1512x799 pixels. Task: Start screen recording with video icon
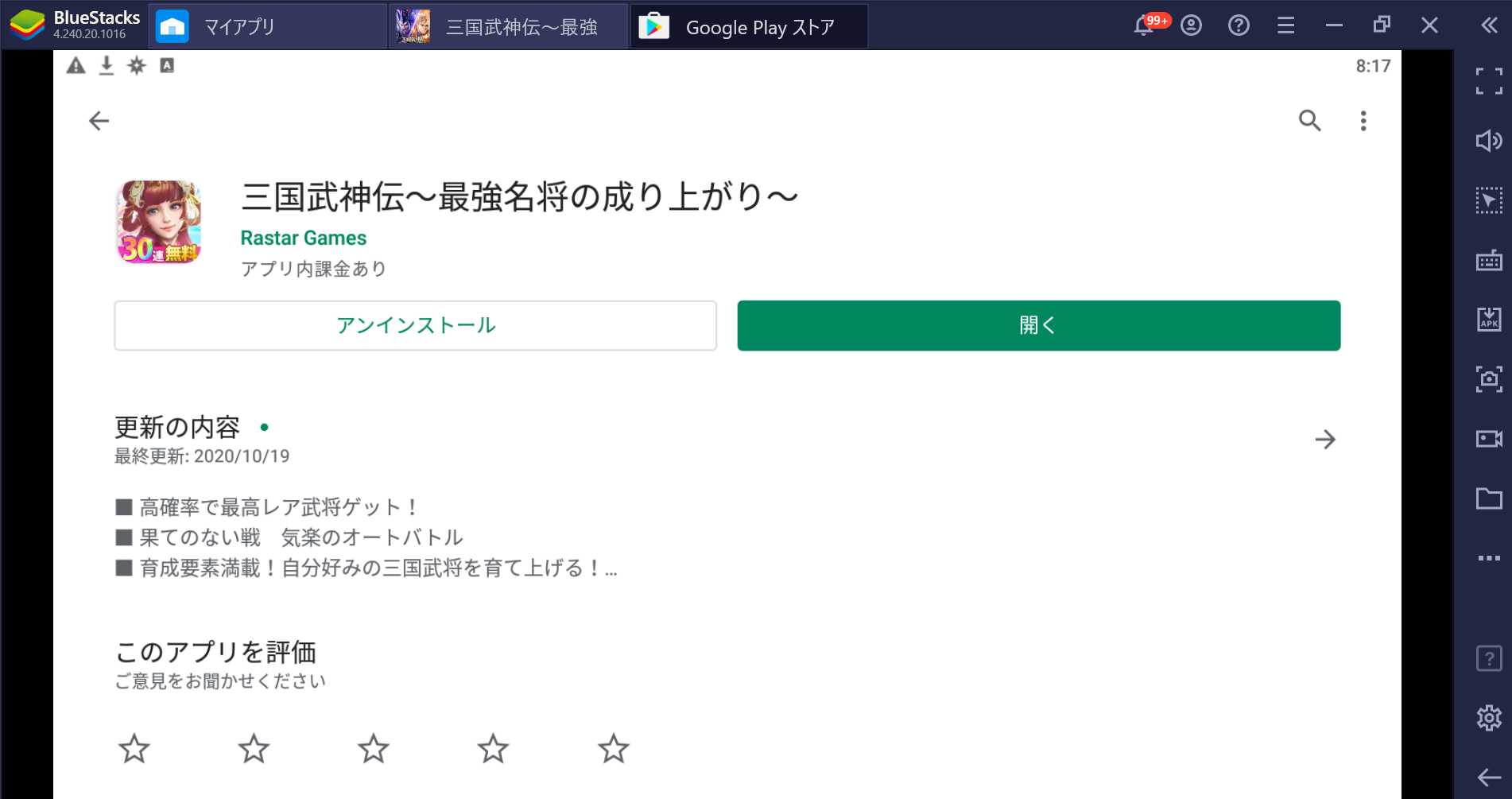1489,439
